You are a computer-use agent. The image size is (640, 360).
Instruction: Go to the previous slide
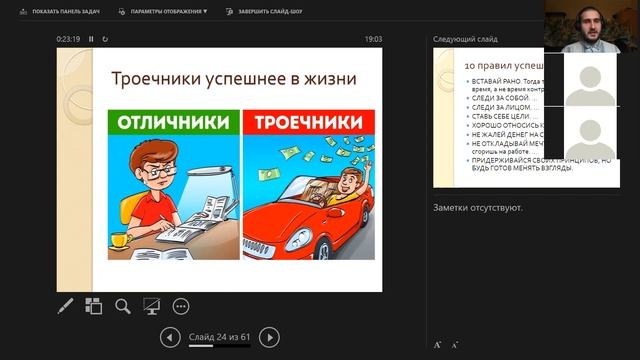(170, 338)
